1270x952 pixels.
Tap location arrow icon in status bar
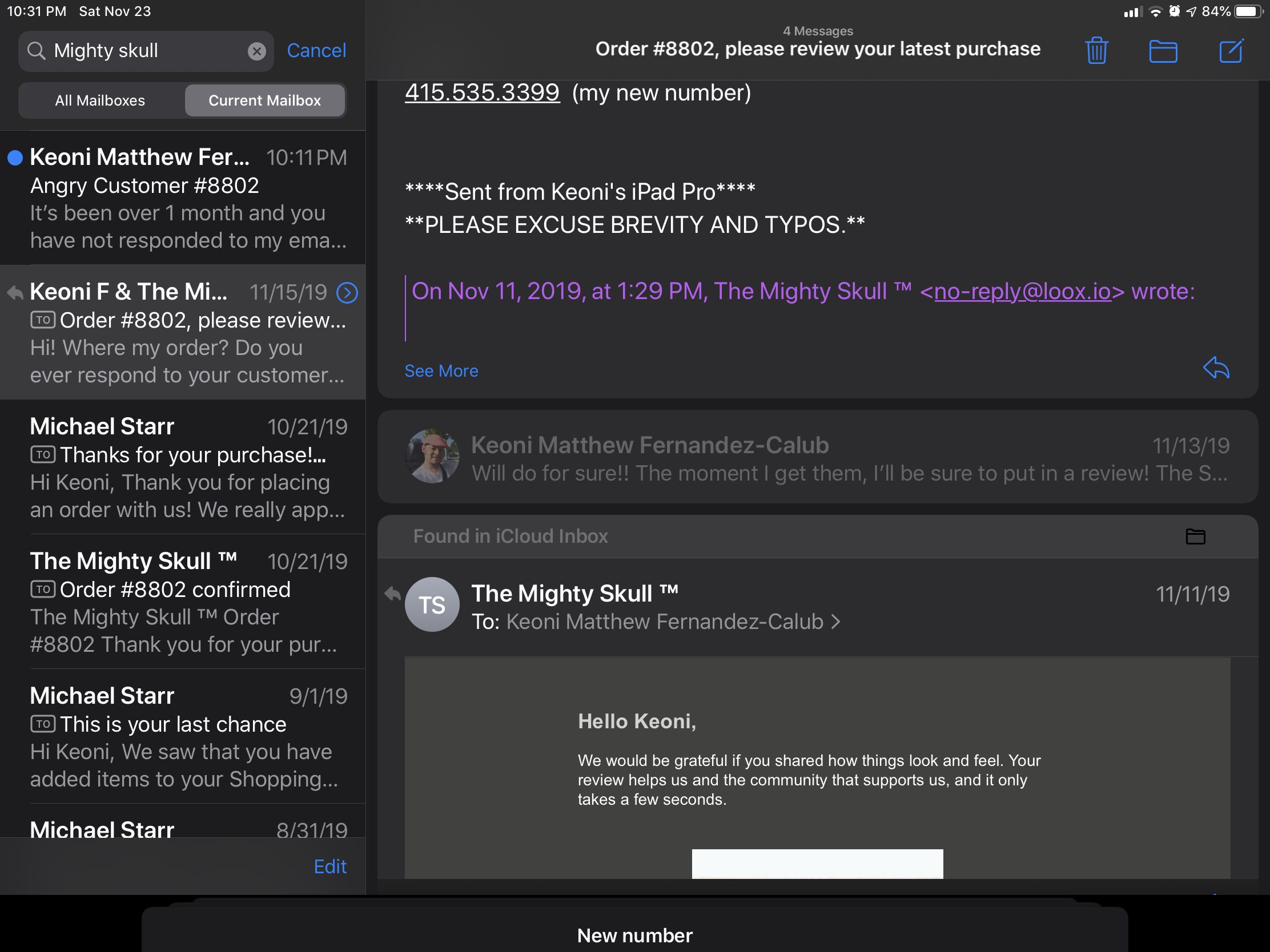coord(1191,11)
